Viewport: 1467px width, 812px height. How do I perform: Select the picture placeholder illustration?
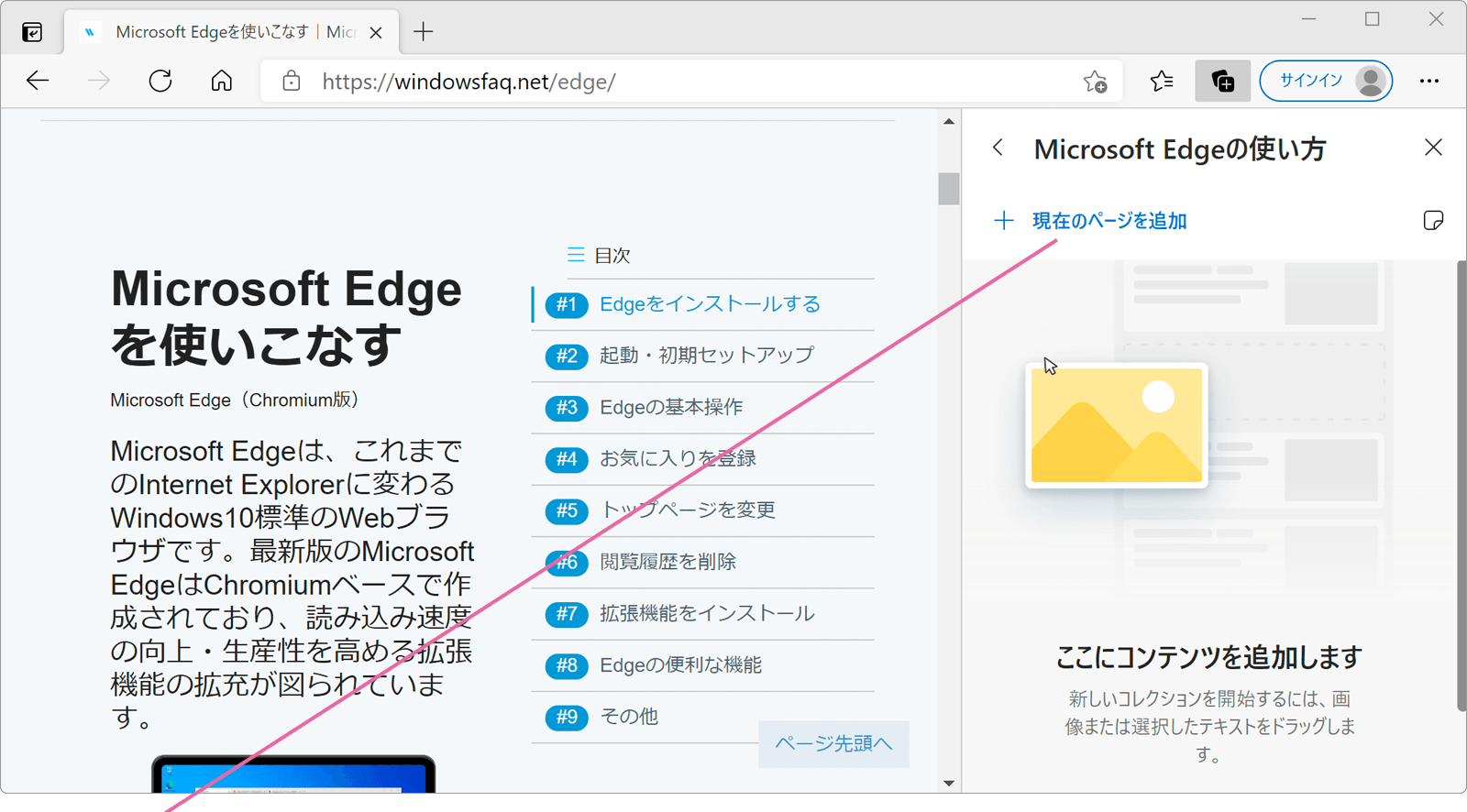pyautogui.click(x=1117, y=425)
